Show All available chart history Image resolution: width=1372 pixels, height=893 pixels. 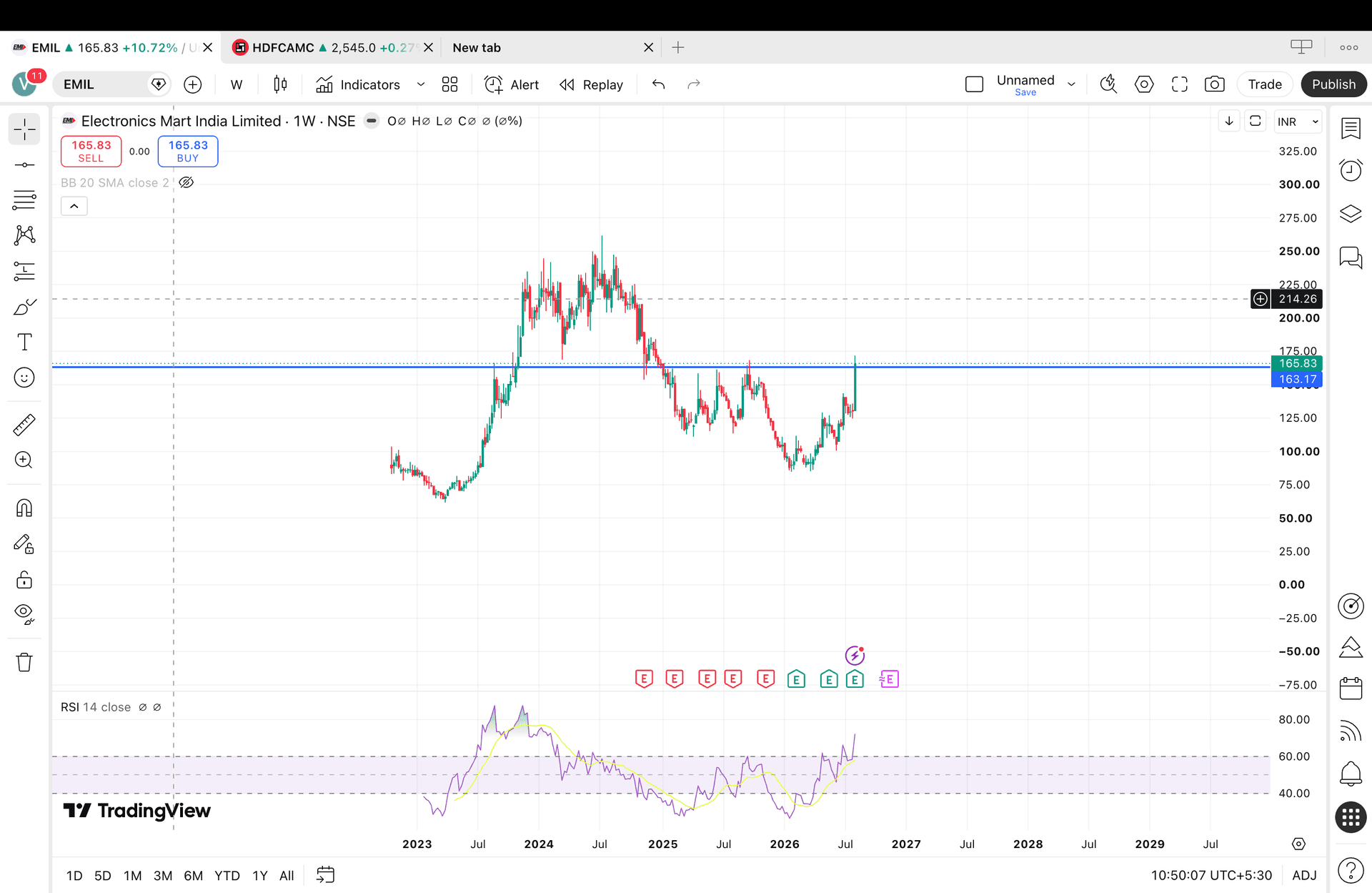[x=287, y=875]
